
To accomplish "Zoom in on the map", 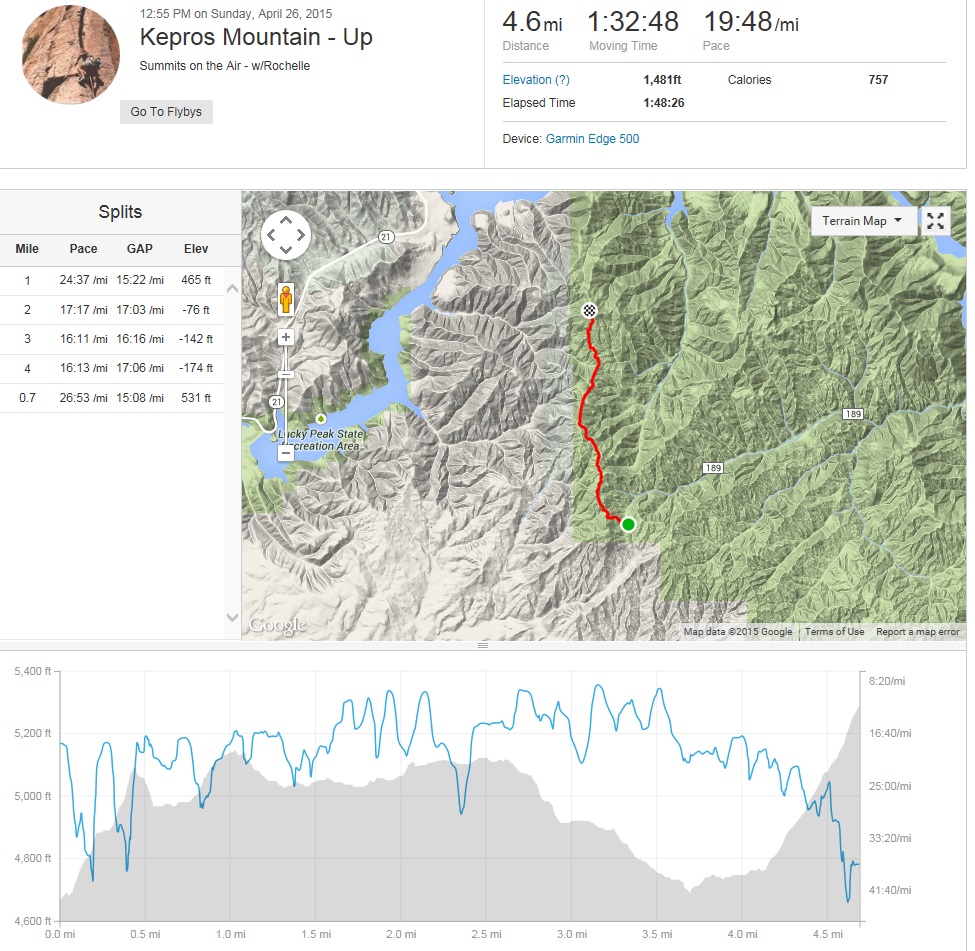I will [286, 337].
